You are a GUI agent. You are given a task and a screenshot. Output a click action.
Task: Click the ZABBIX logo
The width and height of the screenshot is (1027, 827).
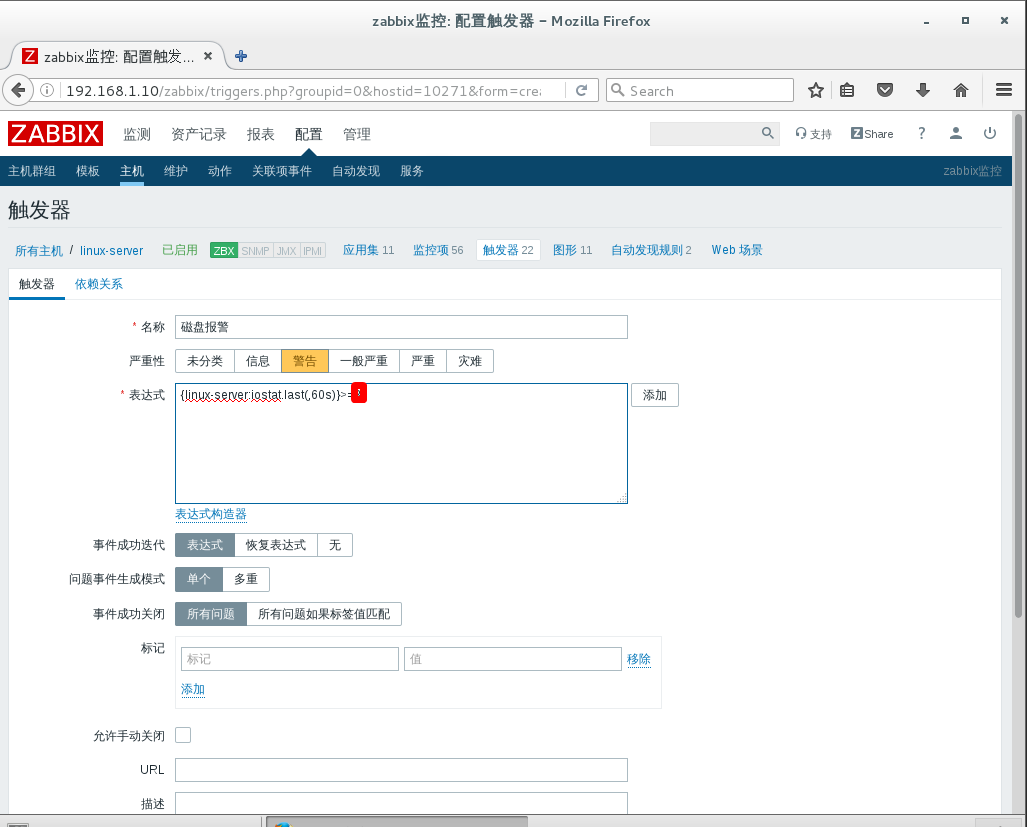[x=56, y=134]
